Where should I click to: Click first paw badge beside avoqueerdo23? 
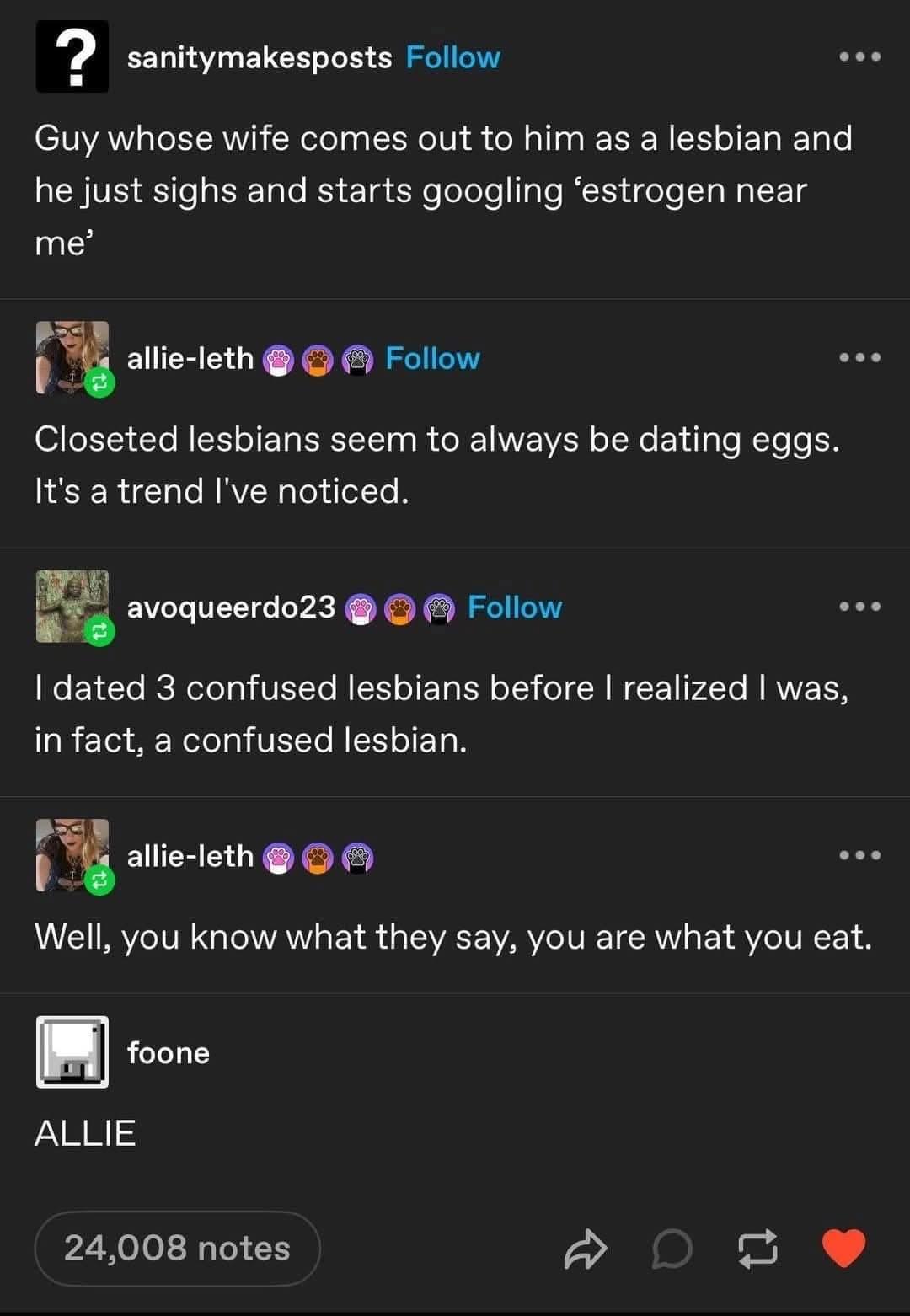click(362, 608)
